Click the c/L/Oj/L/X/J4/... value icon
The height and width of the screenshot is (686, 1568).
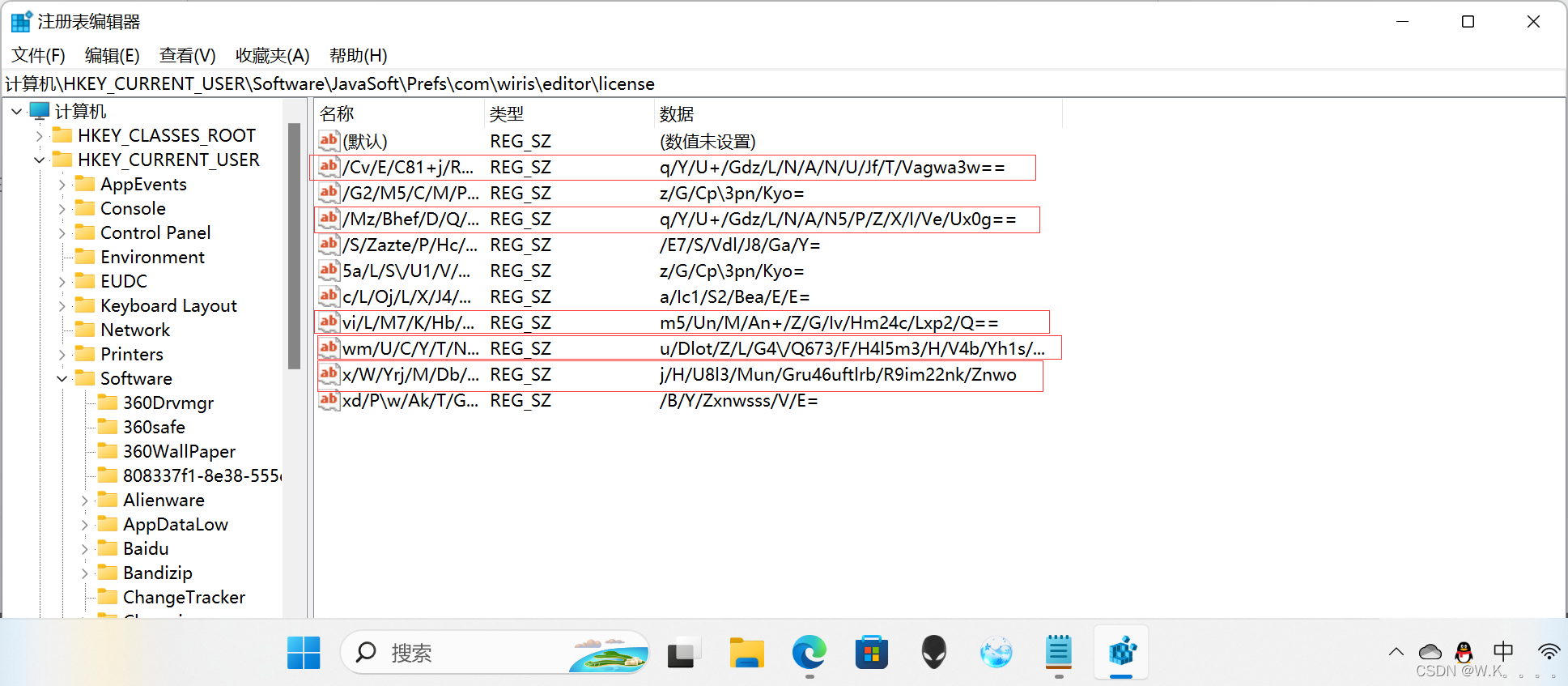point(329,296)
